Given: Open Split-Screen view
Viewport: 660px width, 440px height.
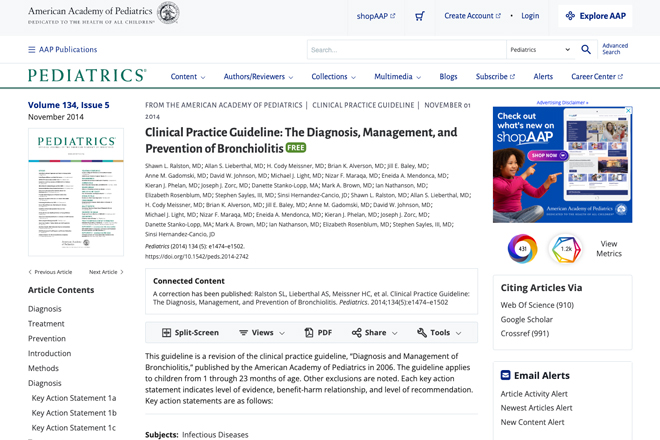Looking at the screenshot, I should pos(190,333).
